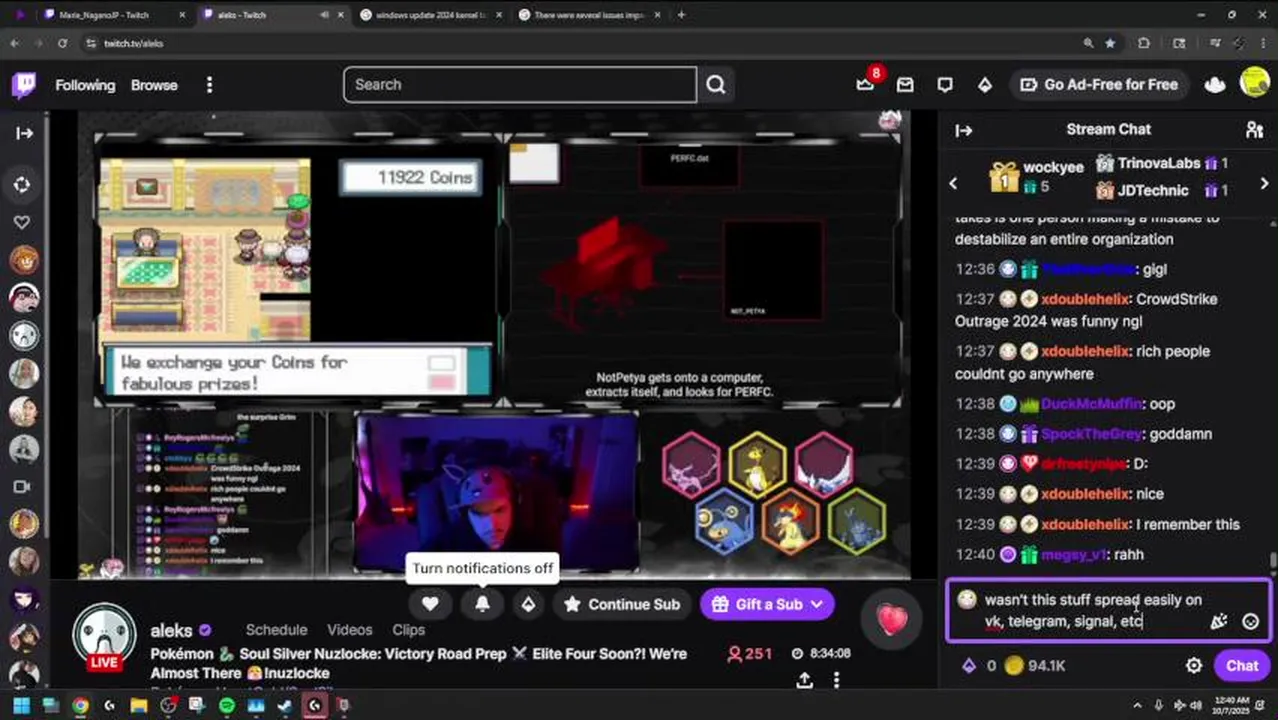Show next gift leaderboard with right chevron
The height and width of the screenshot is (720, 1278).
tap(1264, 184)
